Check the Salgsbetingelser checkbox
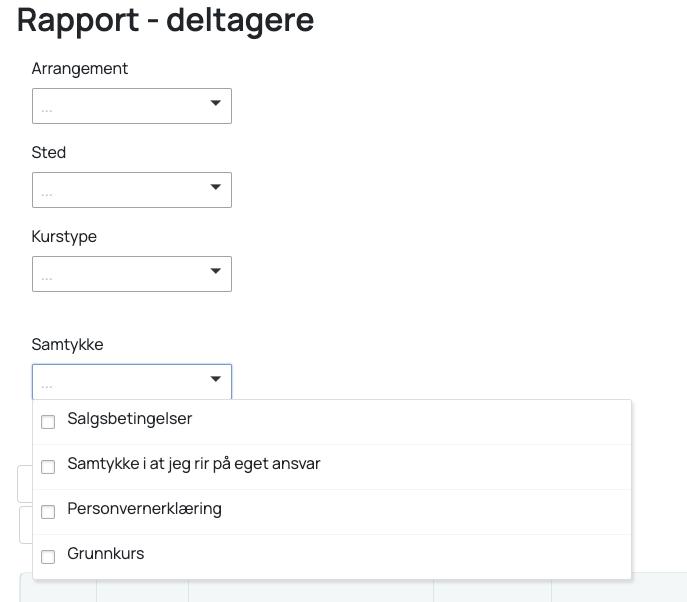 [x=48, y=422]
